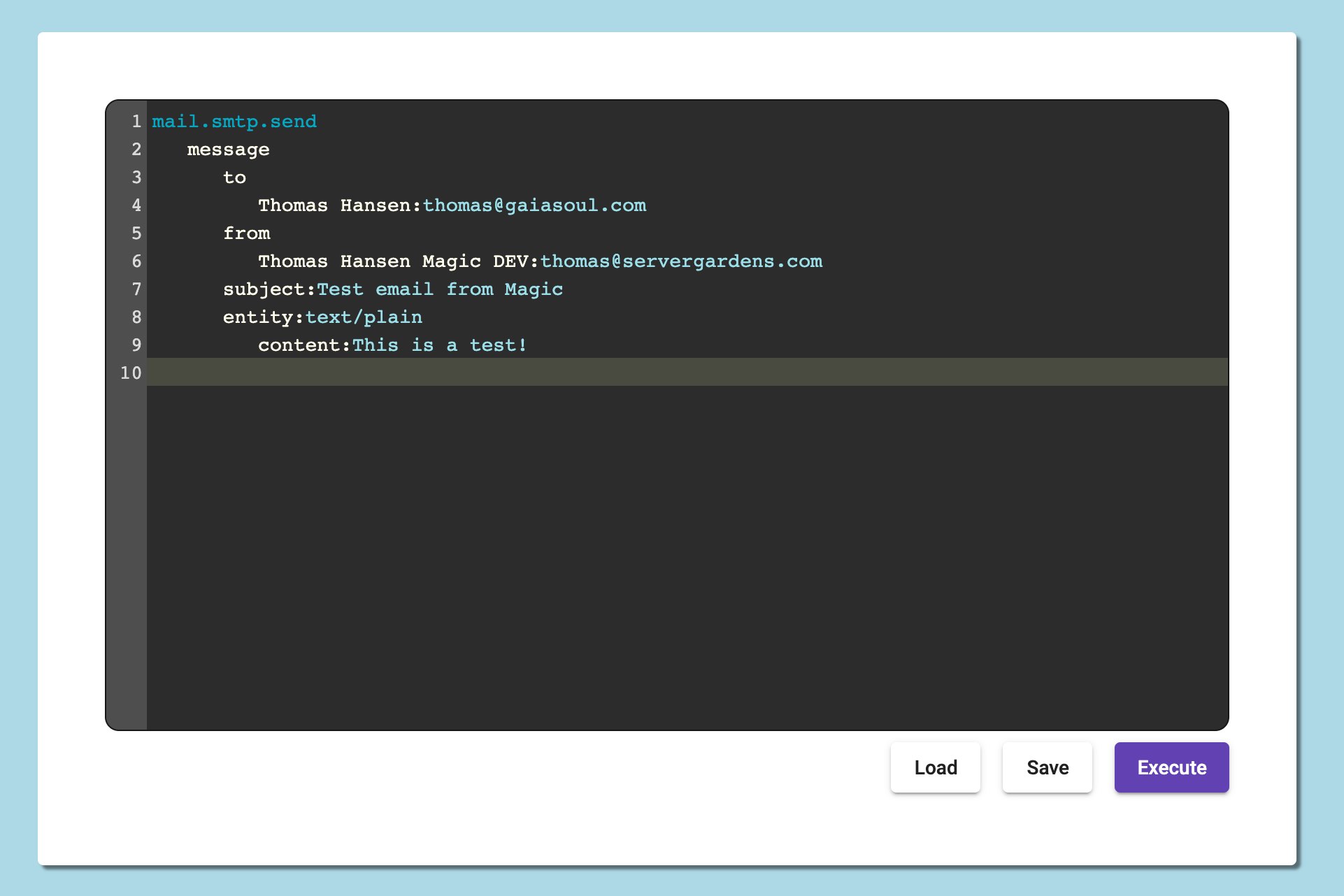Click the content value 'This is a test!'
This screenshot has width=1344, height=896.
[x=439, y=345]
